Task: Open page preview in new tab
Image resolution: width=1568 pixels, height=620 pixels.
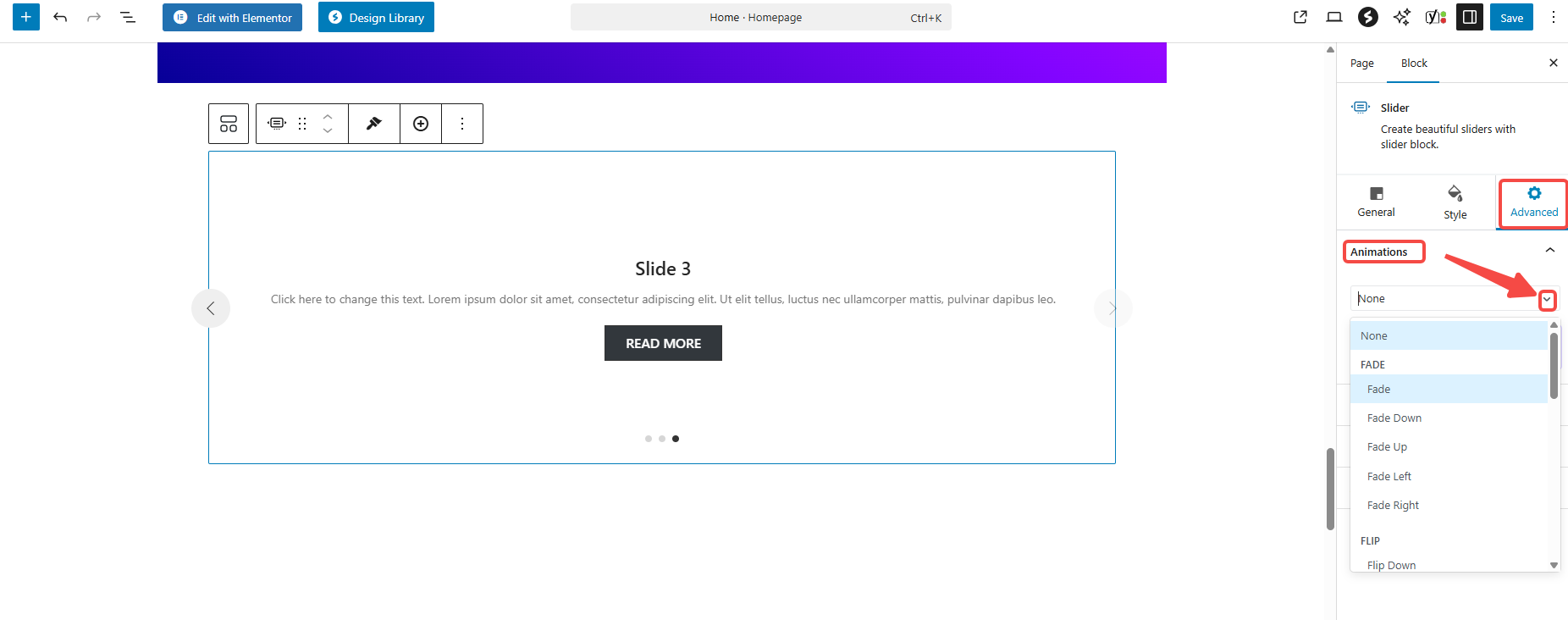Action: (x=1300, y=17)
